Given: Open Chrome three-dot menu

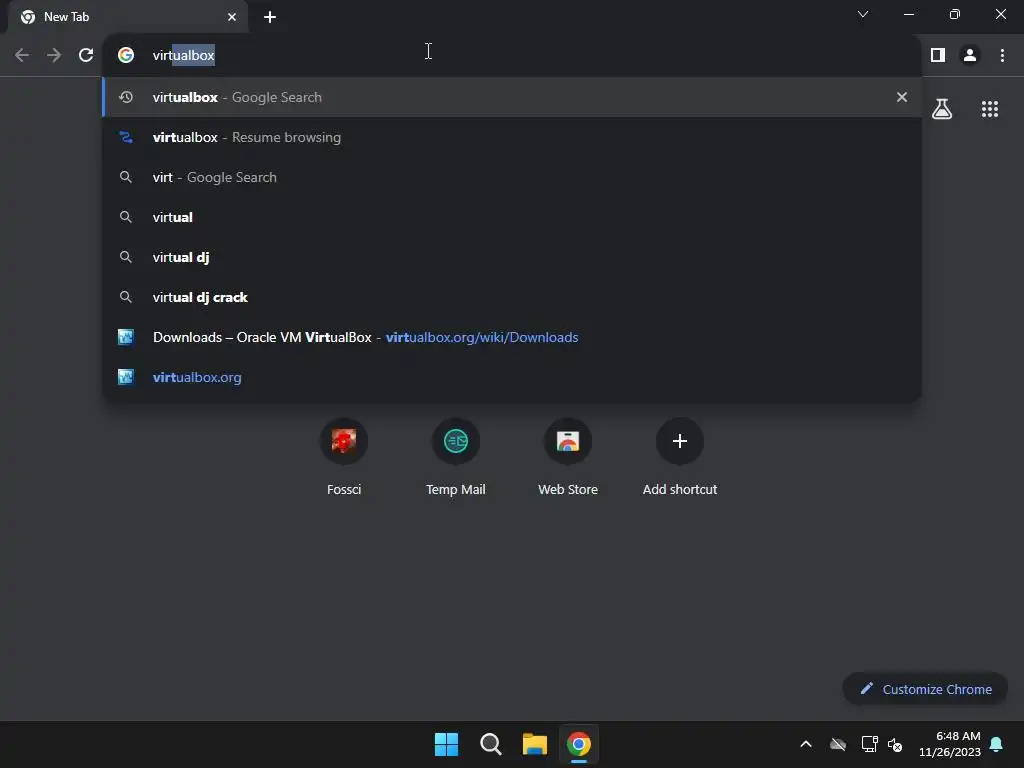Looking at the screenshot, I should [x=1002, y=56].
